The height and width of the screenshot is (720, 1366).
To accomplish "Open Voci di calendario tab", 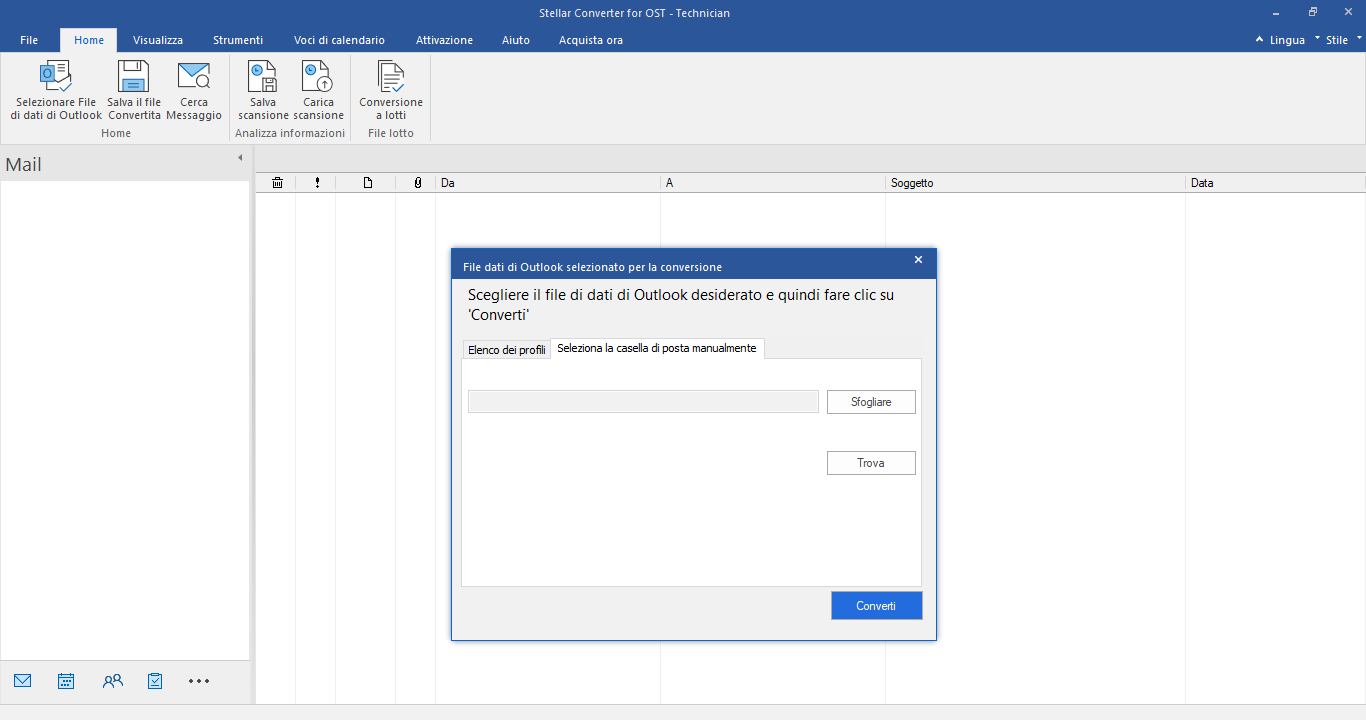I will (x=339, y=40).
